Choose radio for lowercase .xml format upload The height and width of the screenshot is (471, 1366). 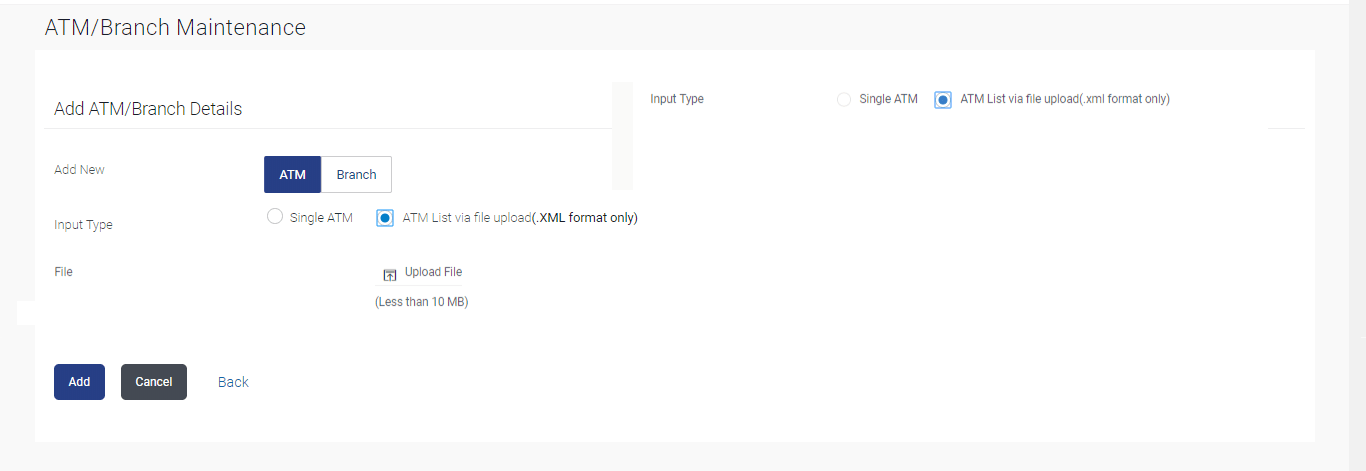[942, 99]
